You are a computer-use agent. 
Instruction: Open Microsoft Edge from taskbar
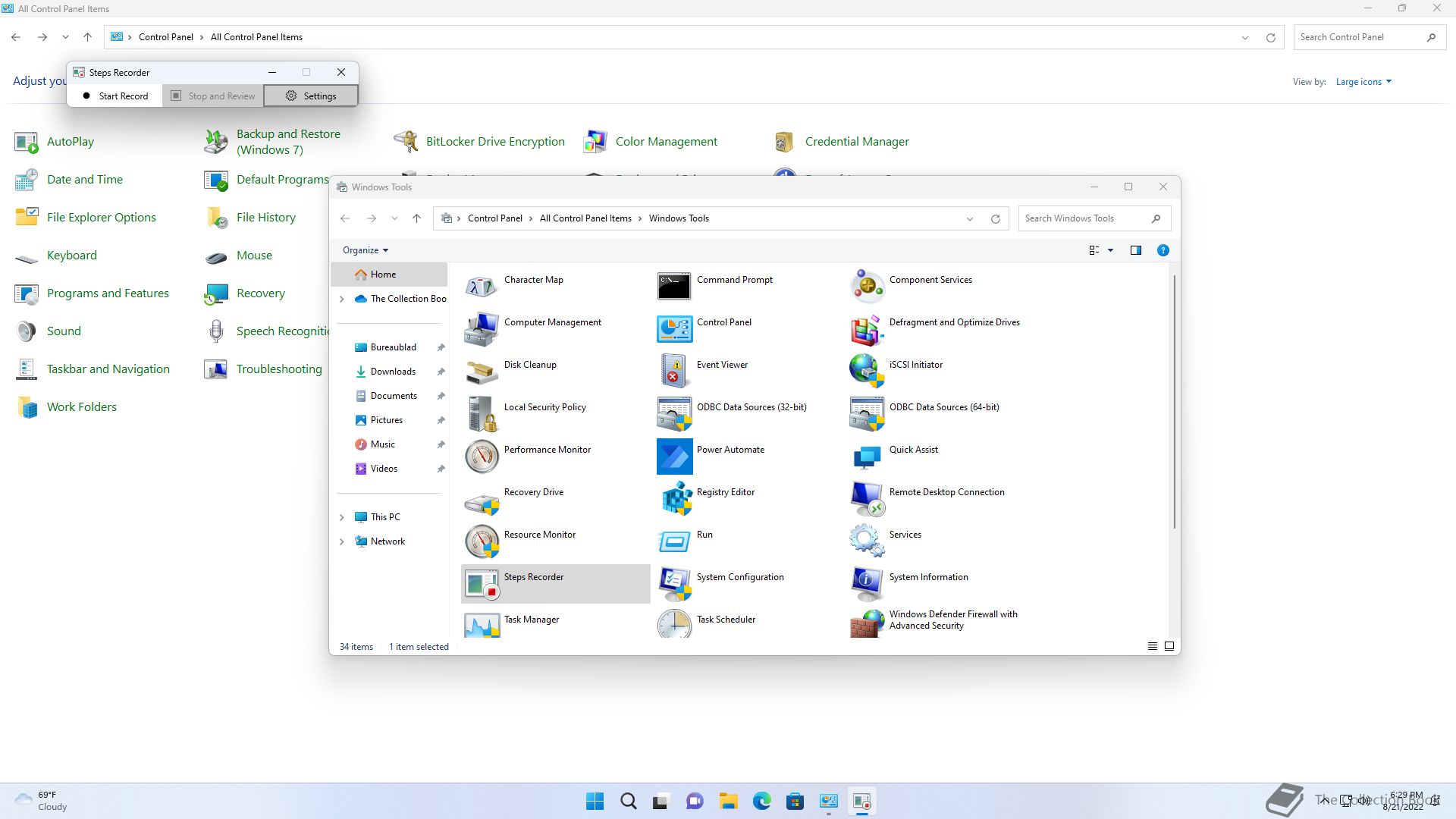click(x=761, y=801)
